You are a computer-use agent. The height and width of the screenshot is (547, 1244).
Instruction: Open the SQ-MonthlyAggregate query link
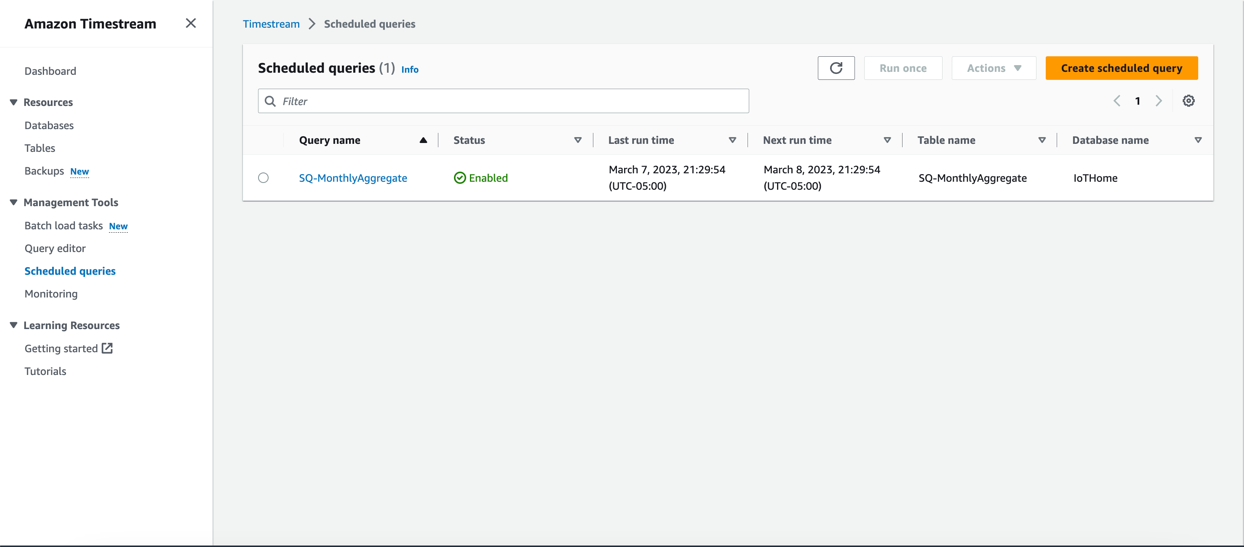(x=353, y=178)
